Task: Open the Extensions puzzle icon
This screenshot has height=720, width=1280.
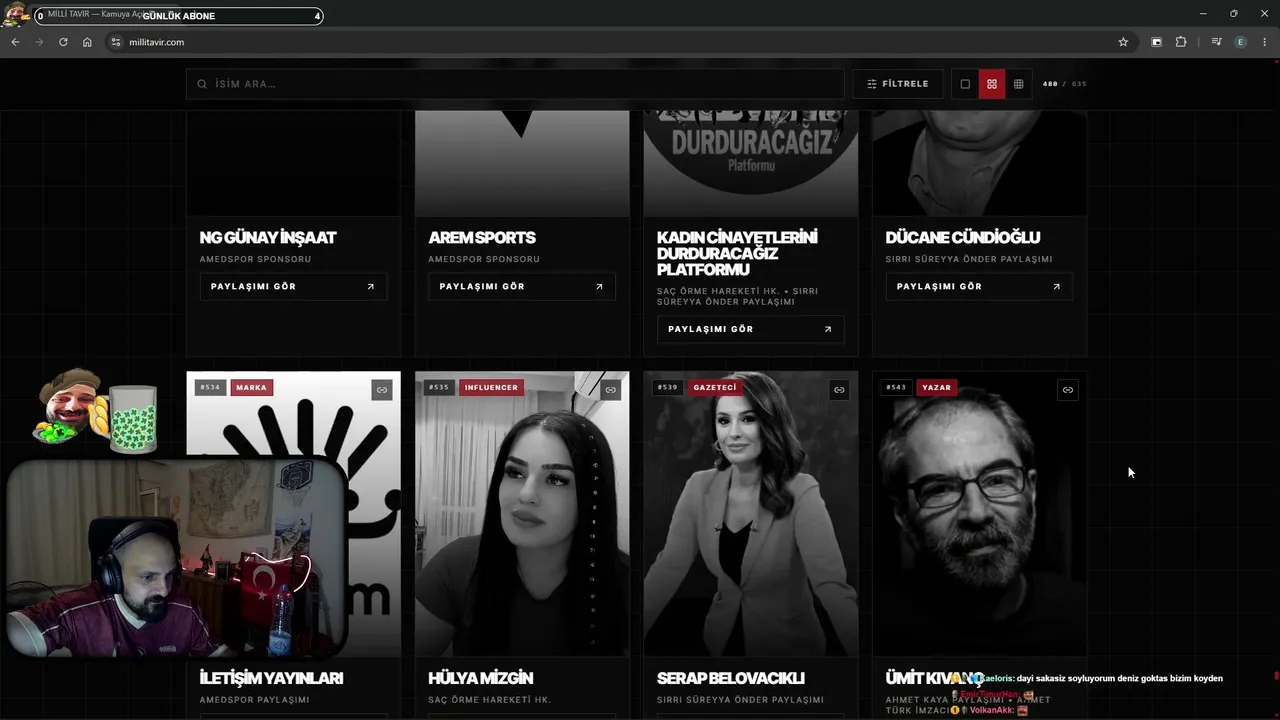Action: [1181, 42]
